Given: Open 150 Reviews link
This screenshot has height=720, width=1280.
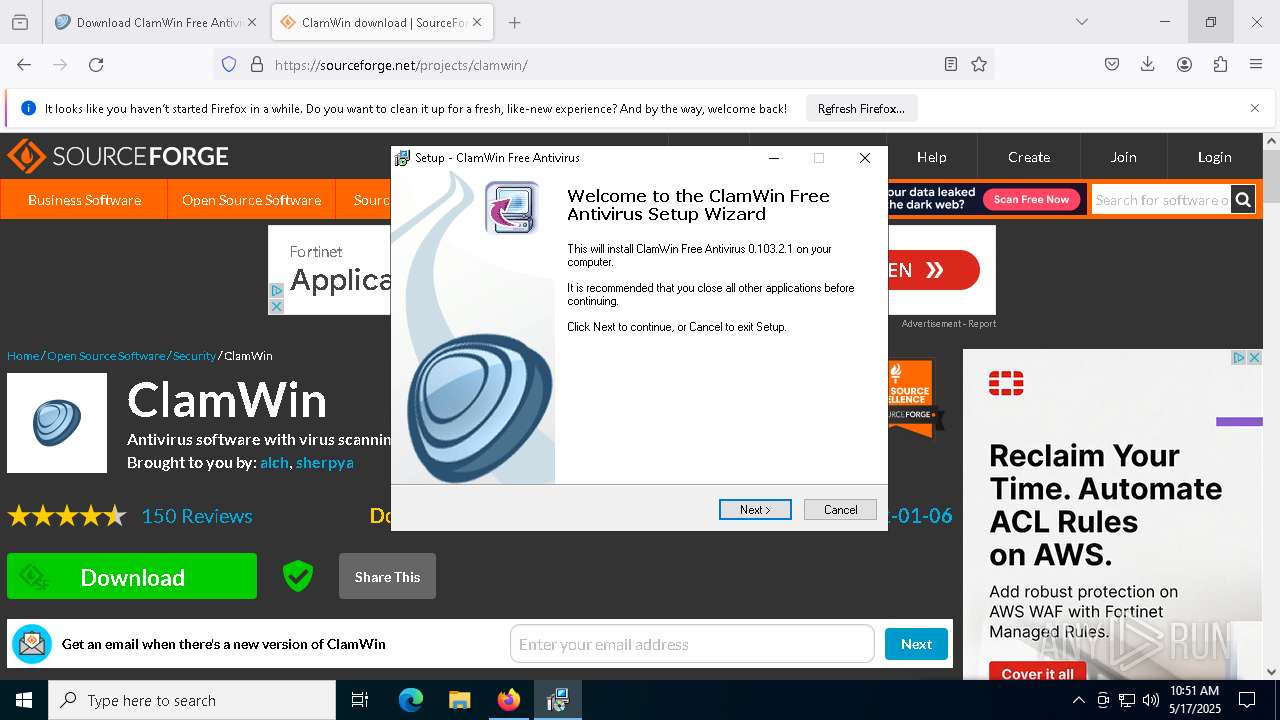Looking at the screenshot, I should 197,516.
